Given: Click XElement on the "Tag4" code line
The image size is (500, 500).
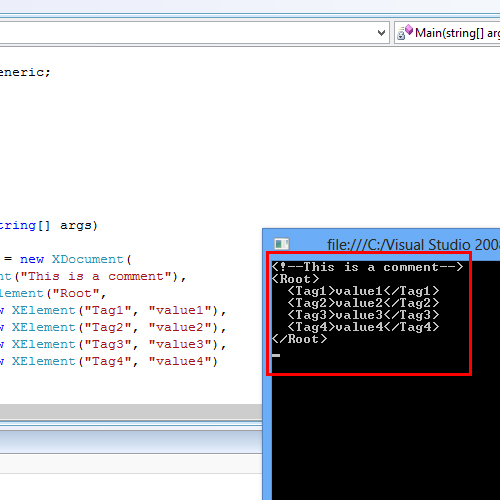Looking at the screenshot, I should point(44,361).
